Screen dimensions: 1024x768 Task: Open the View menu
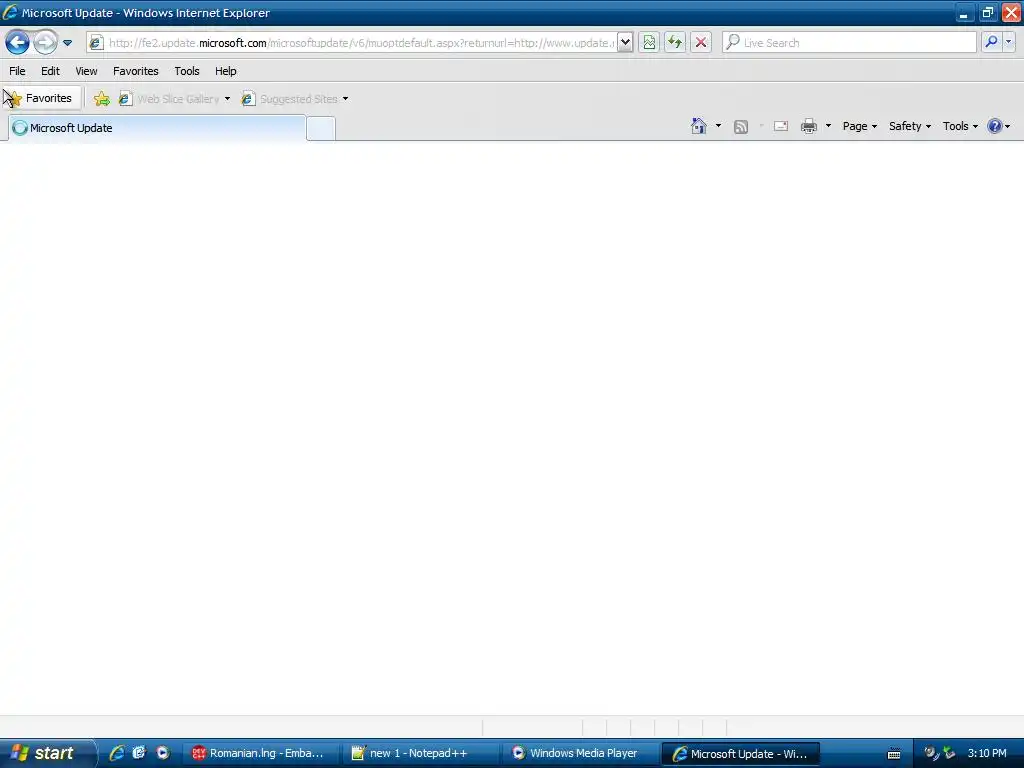86,71
